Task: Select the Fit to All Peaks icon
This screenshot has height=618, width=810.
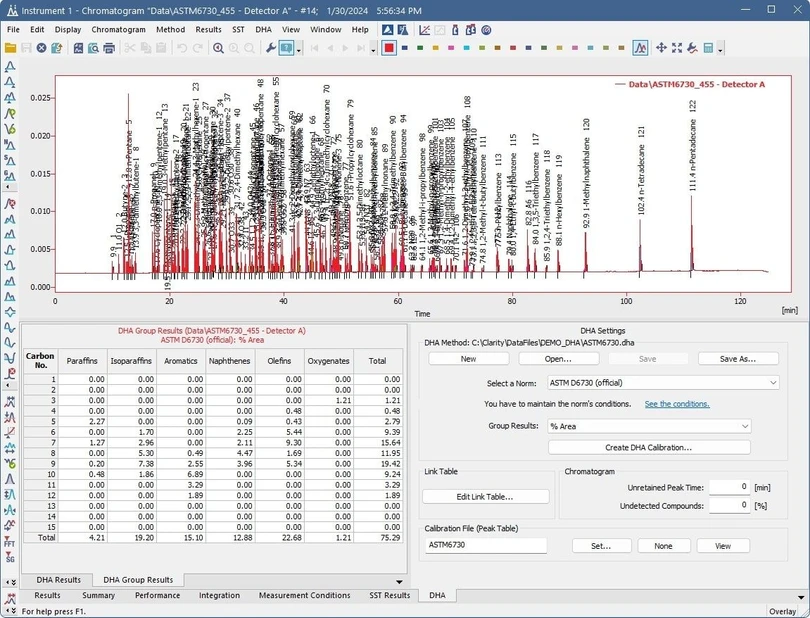Action: (x=675, y=50)
